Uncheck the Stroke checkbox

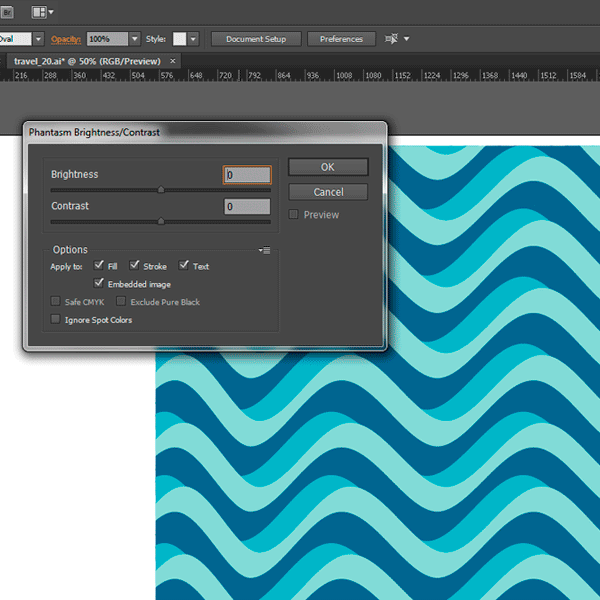134,265
